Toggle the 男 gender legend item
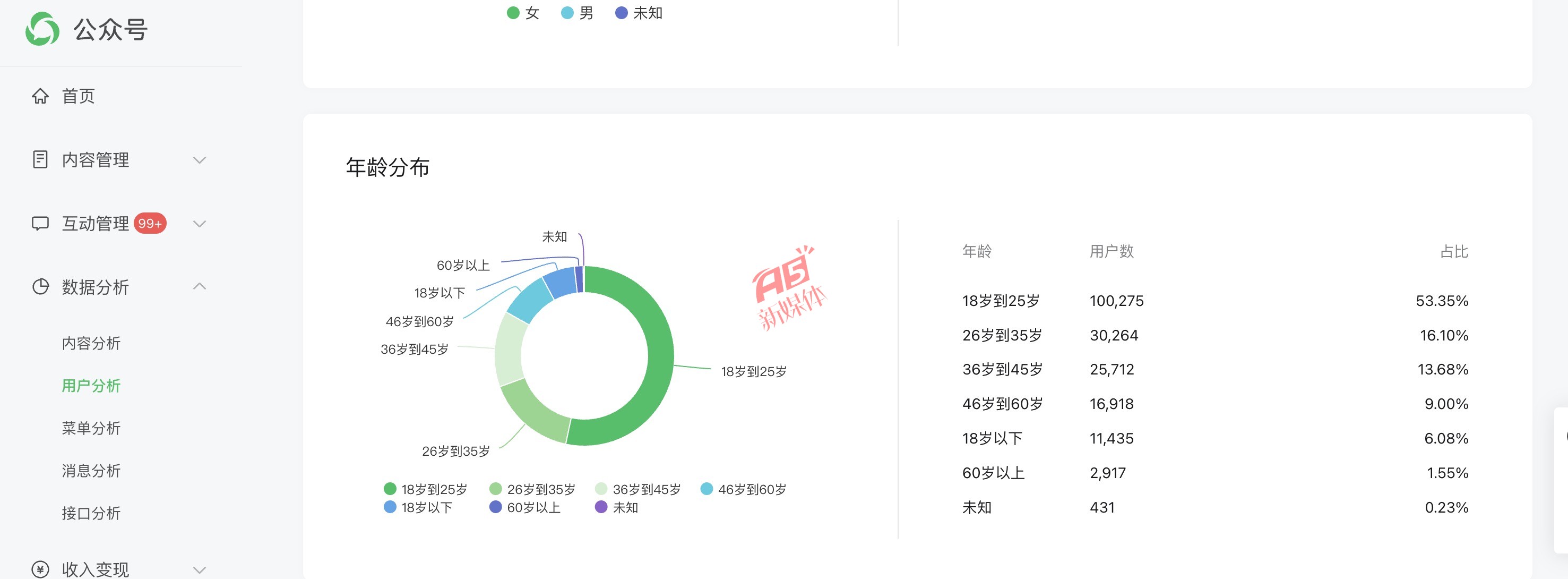The width and height of the screenshot is (1568, 579). pos(577,13)
